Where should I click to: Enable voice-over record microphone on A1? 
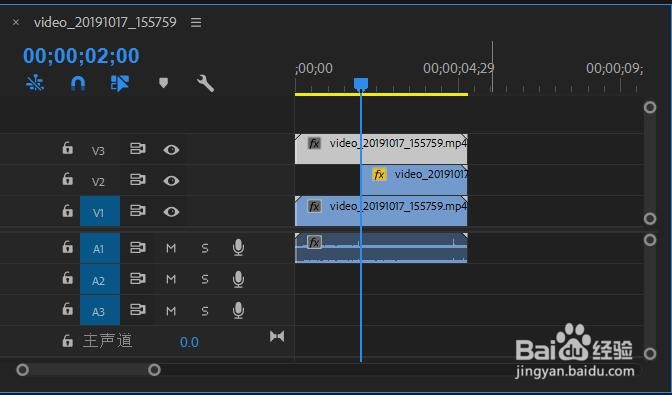click(x=238, y=248)
